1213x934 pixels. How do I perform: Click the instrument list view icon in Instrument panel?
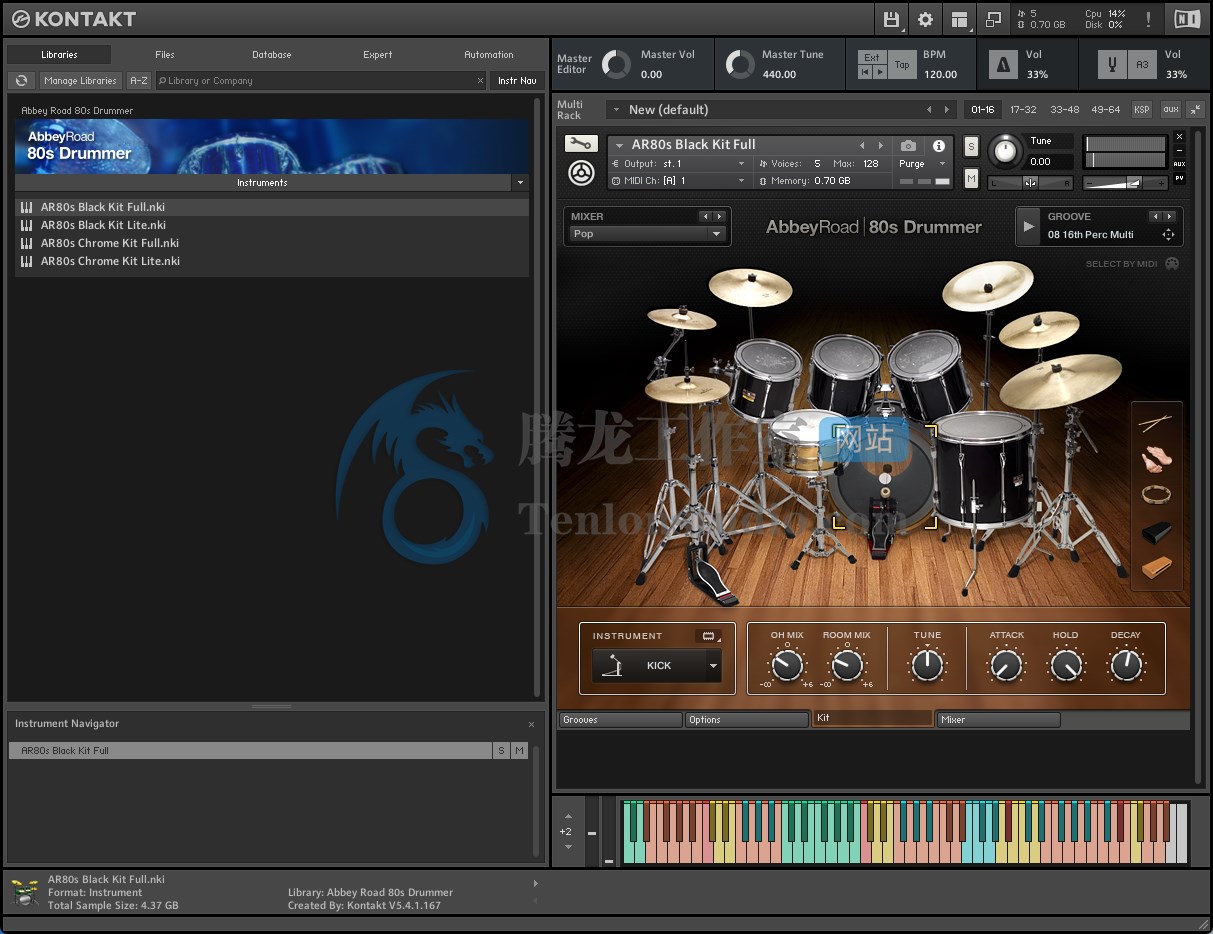click(709, 636)
